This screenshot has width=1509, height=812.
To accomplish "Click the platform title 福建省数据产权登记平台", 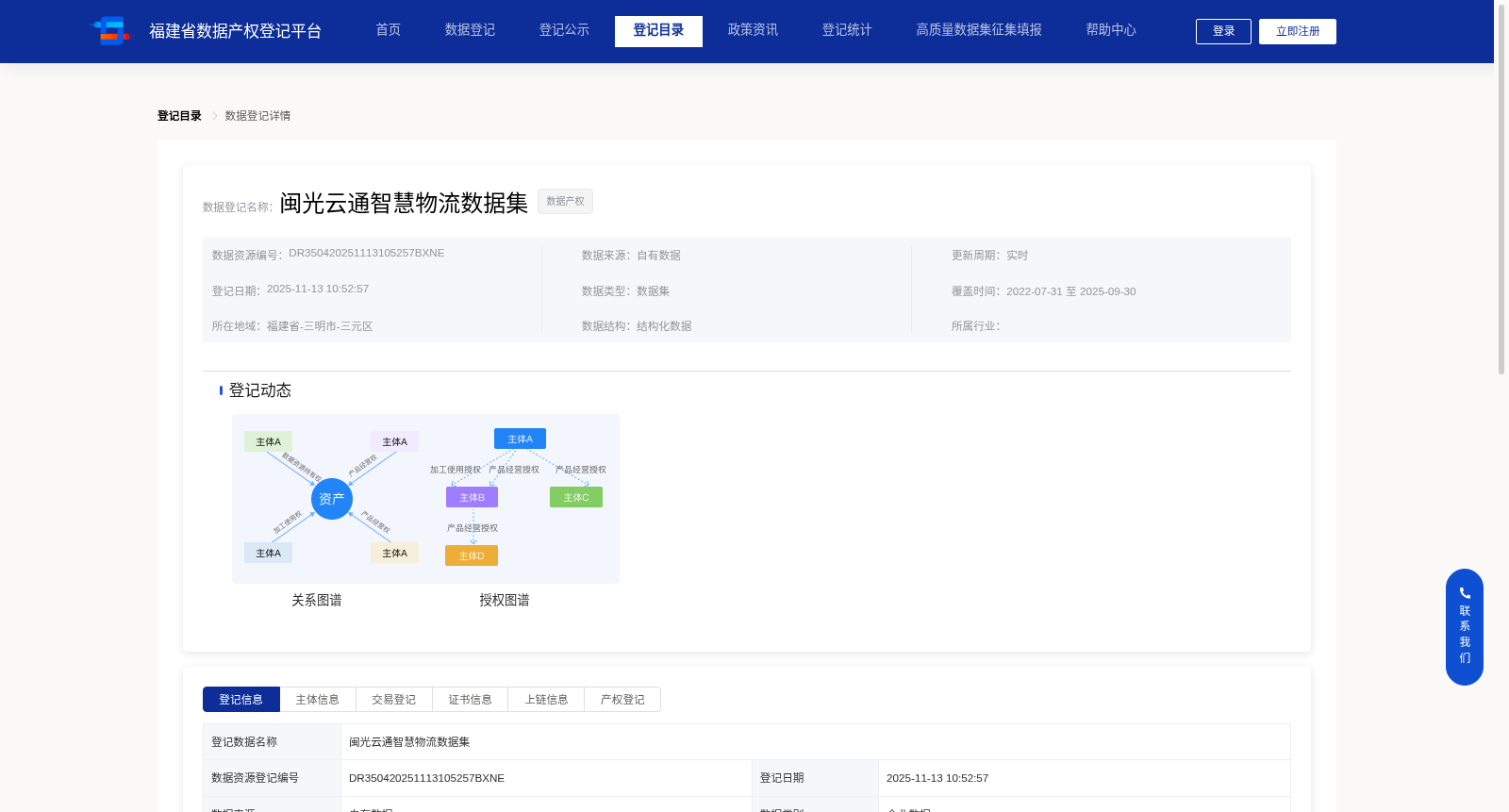I will 235,31.
